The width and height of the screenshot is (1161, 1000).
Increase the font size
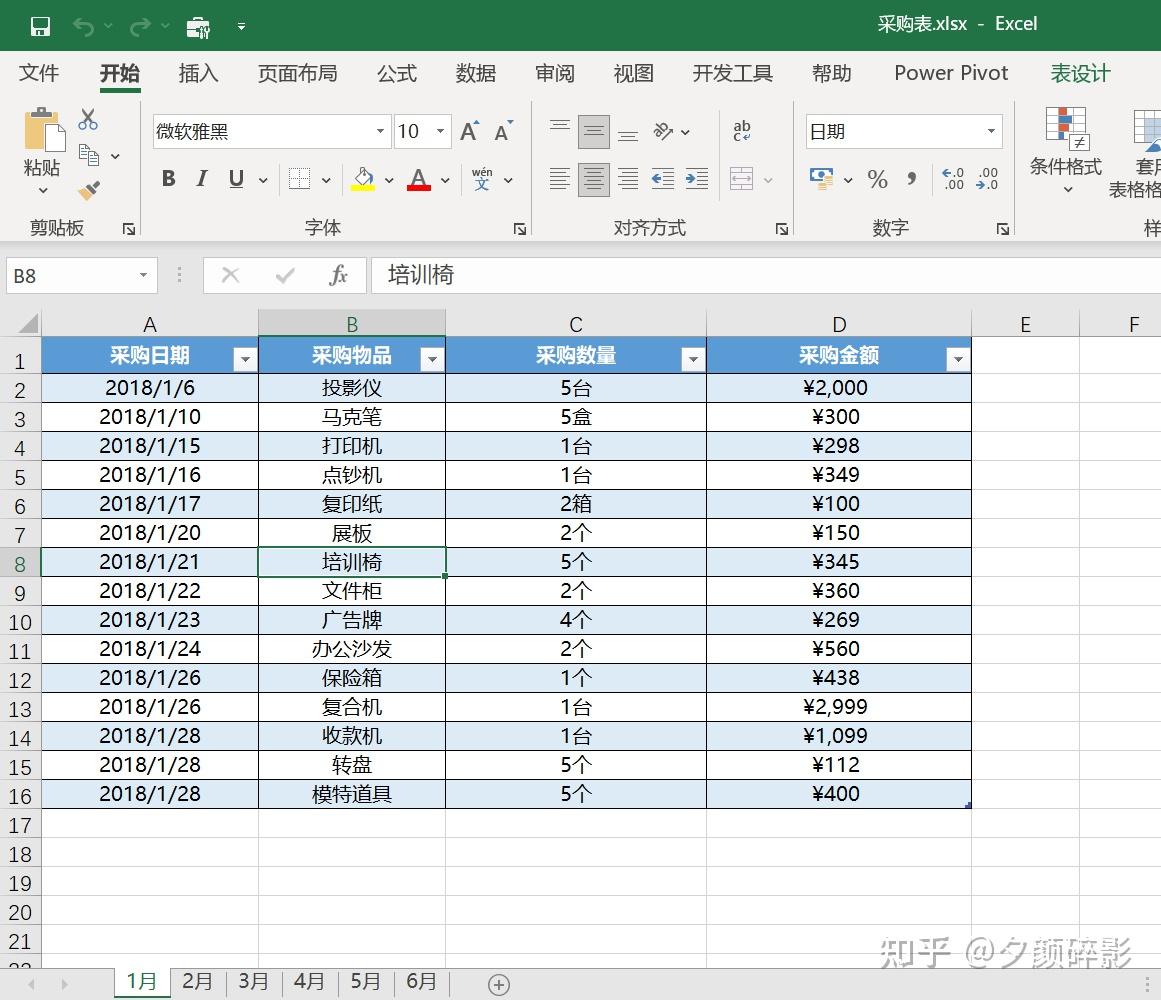pos(468,128)
